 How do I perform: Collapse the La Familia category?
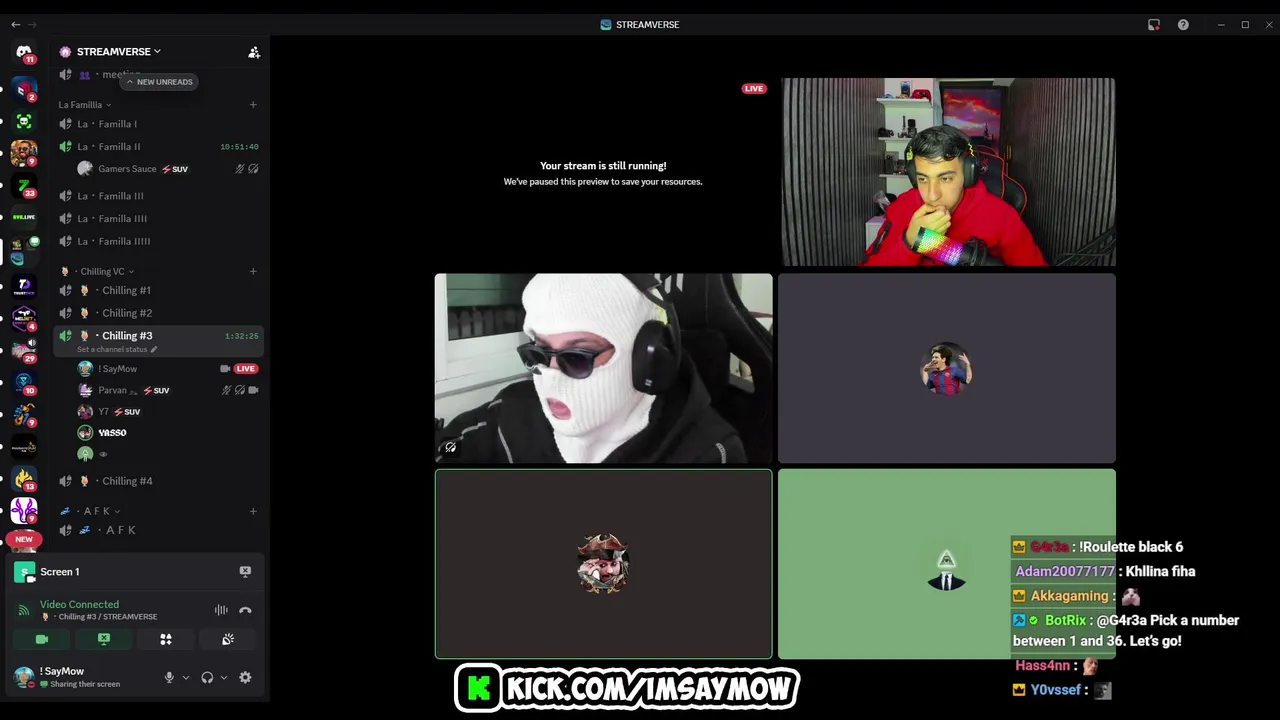click(85, 104)
